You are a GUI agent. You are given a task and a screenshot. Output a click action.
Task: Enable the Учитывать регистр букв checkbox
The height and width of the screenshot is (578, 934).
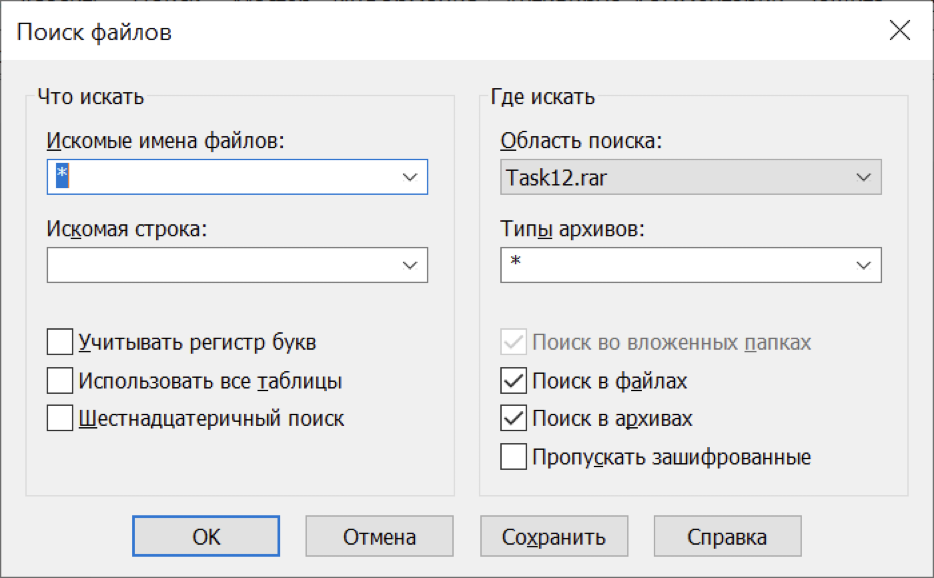[61, 342]
